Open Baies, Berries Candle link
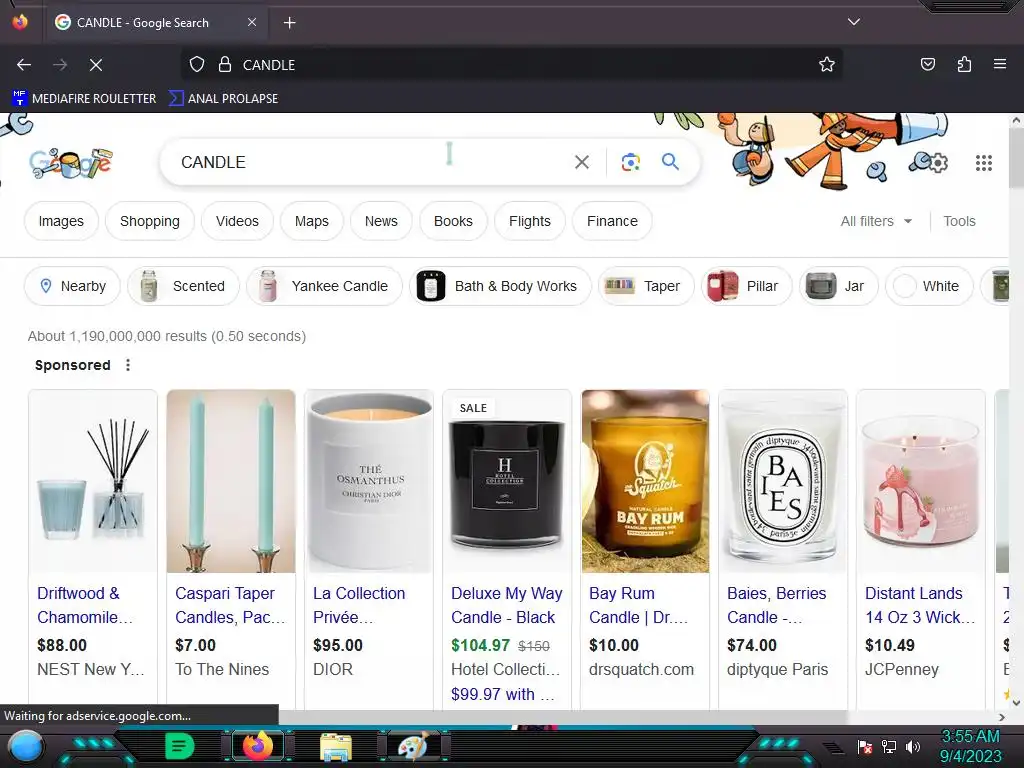 776,605
